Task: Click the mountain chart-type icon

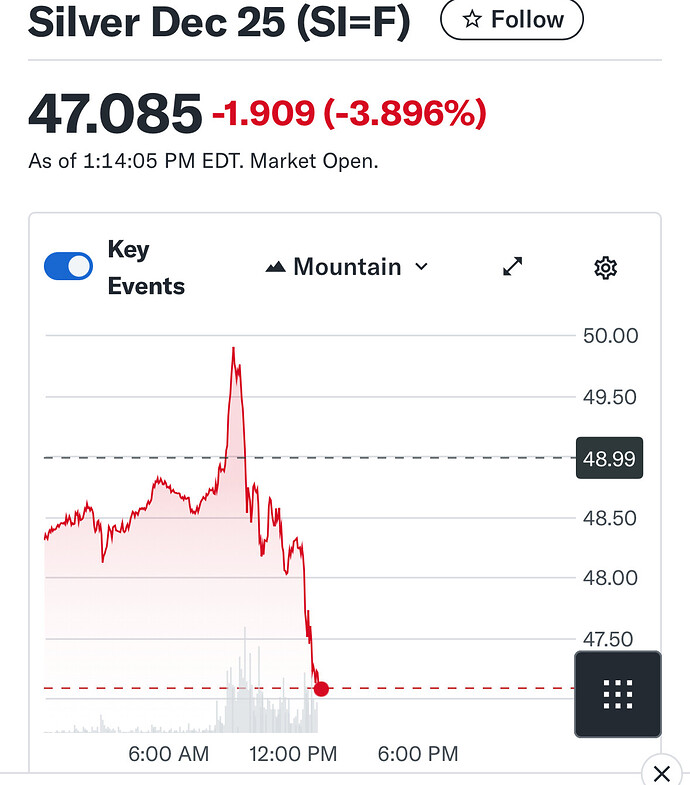Action: (x=275, y=267)
